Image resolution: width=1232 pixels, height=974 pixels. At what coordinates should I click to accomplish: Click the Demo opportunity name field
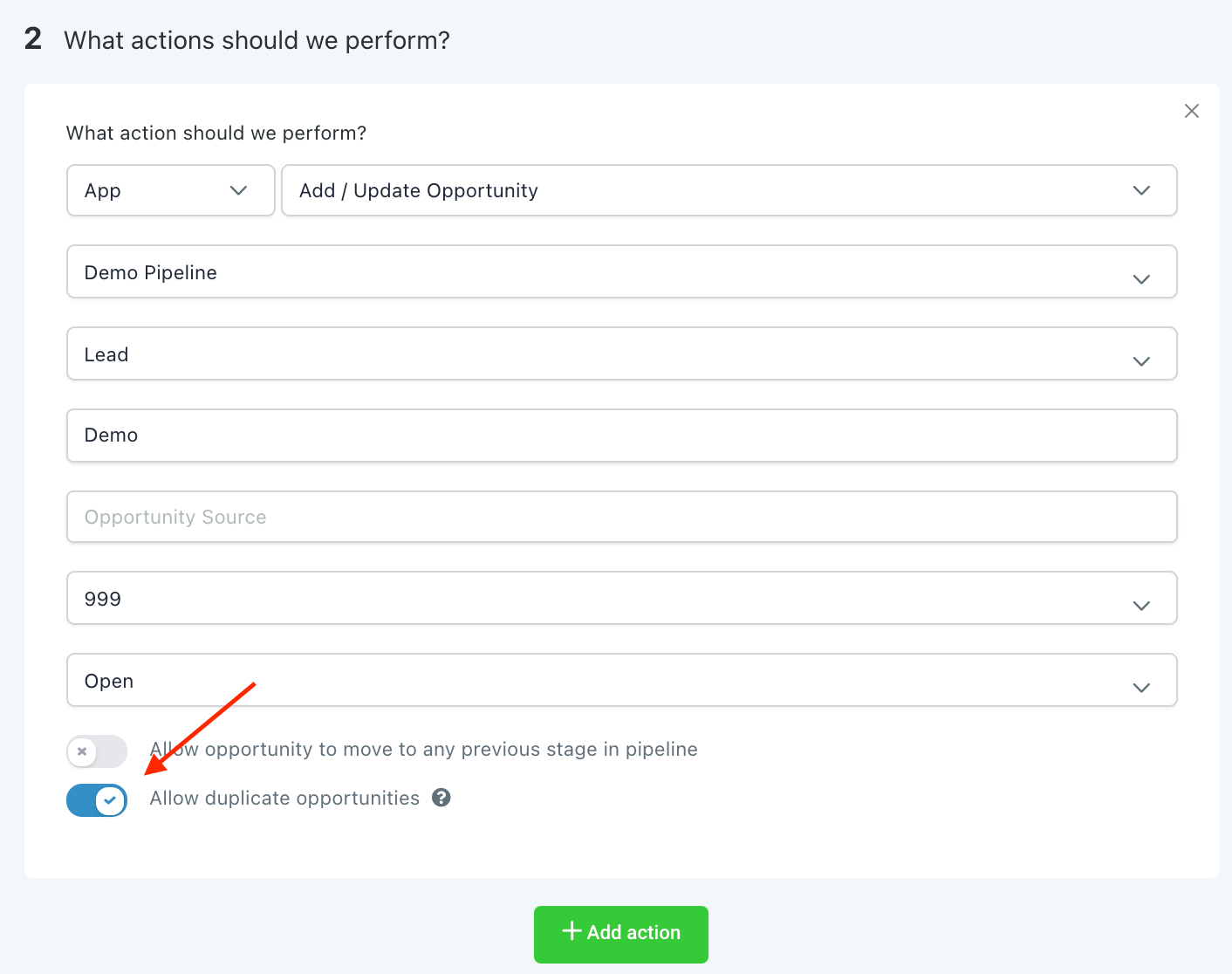coord(621,436)
